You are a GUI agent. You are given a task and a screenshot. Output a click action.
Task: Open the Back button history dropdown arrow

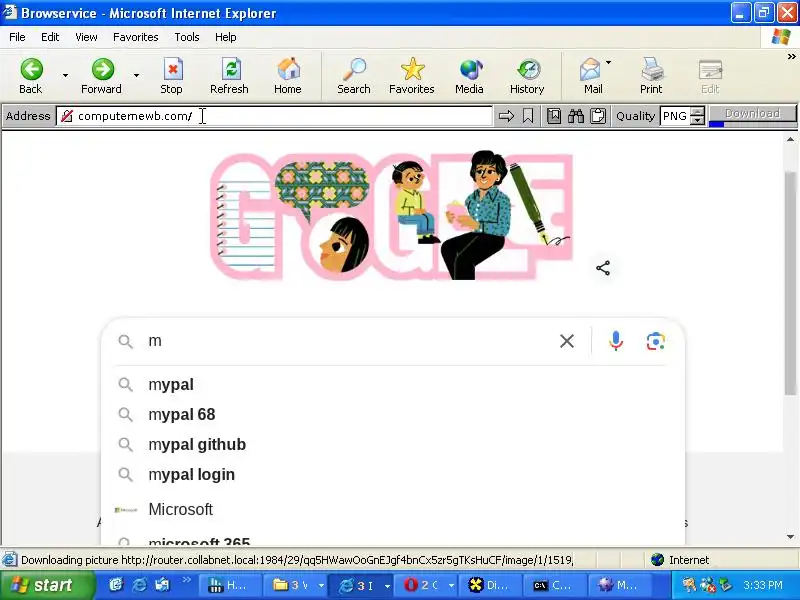tap(65, 76)
